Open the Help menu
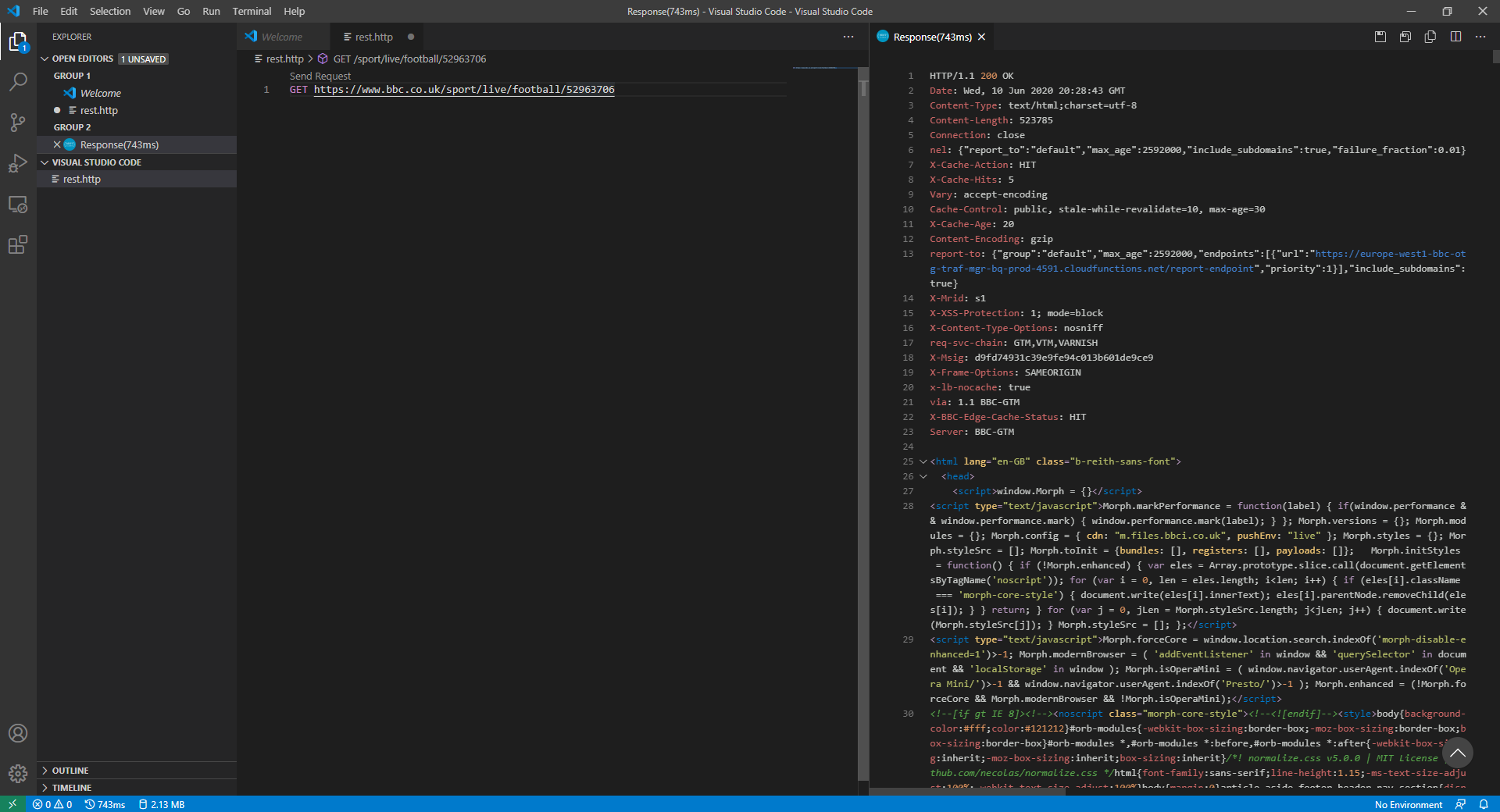The image size is (1500, 812). (x=295, y=11)
